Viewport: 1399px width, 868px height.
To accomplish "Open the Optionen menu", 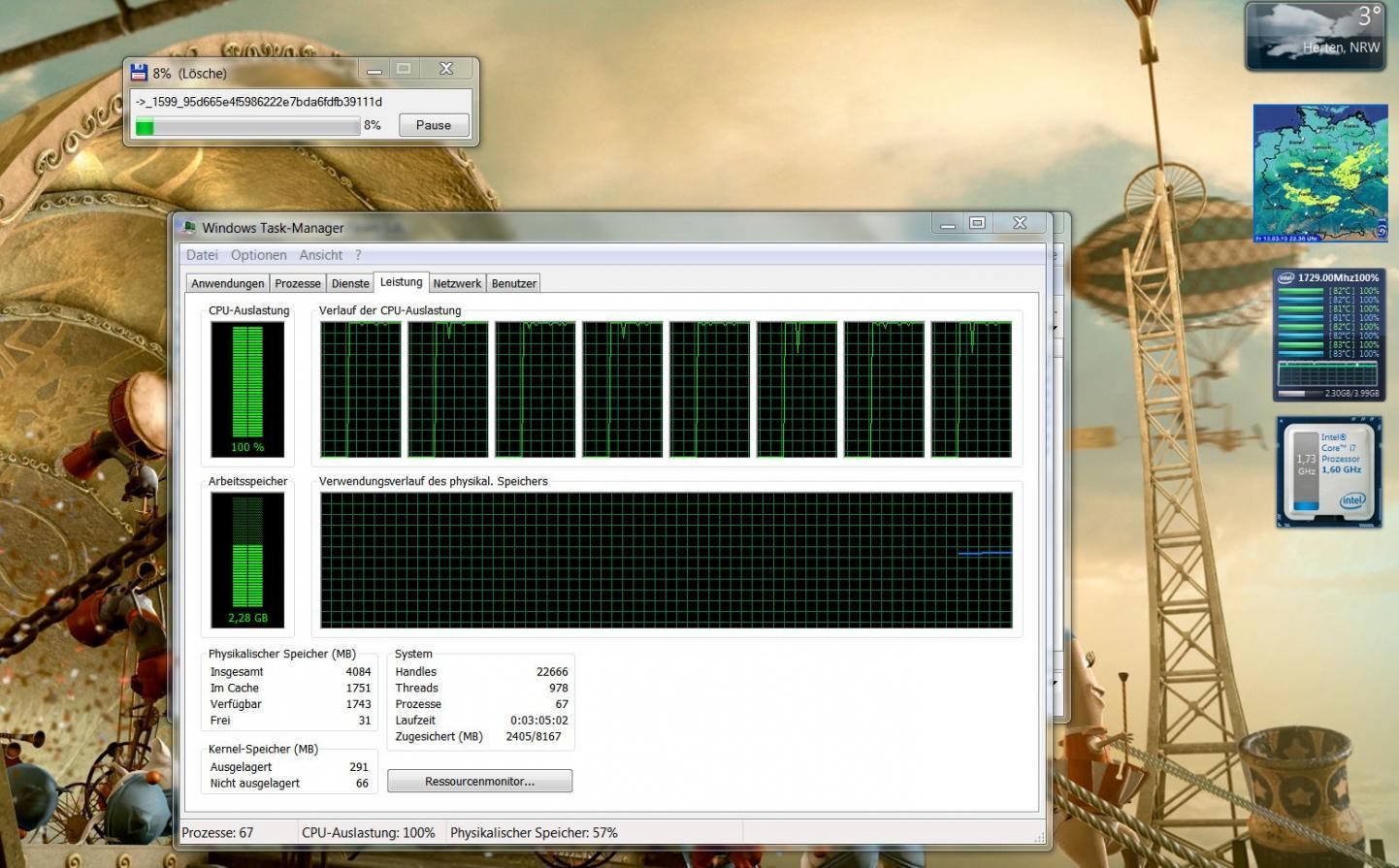I will coord(258,255).
